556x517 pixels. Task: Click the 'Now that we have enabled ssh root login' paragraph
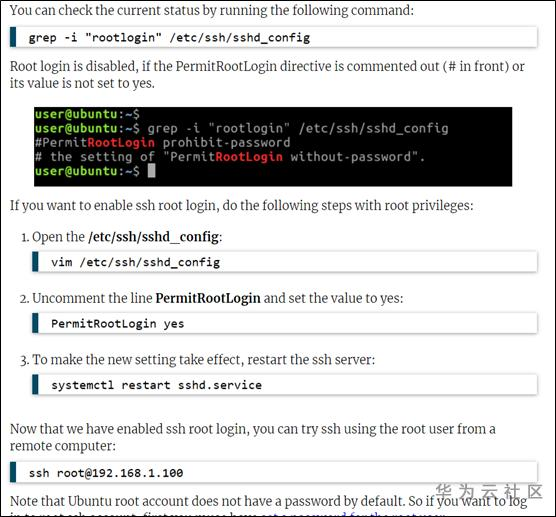coord(252,437)
